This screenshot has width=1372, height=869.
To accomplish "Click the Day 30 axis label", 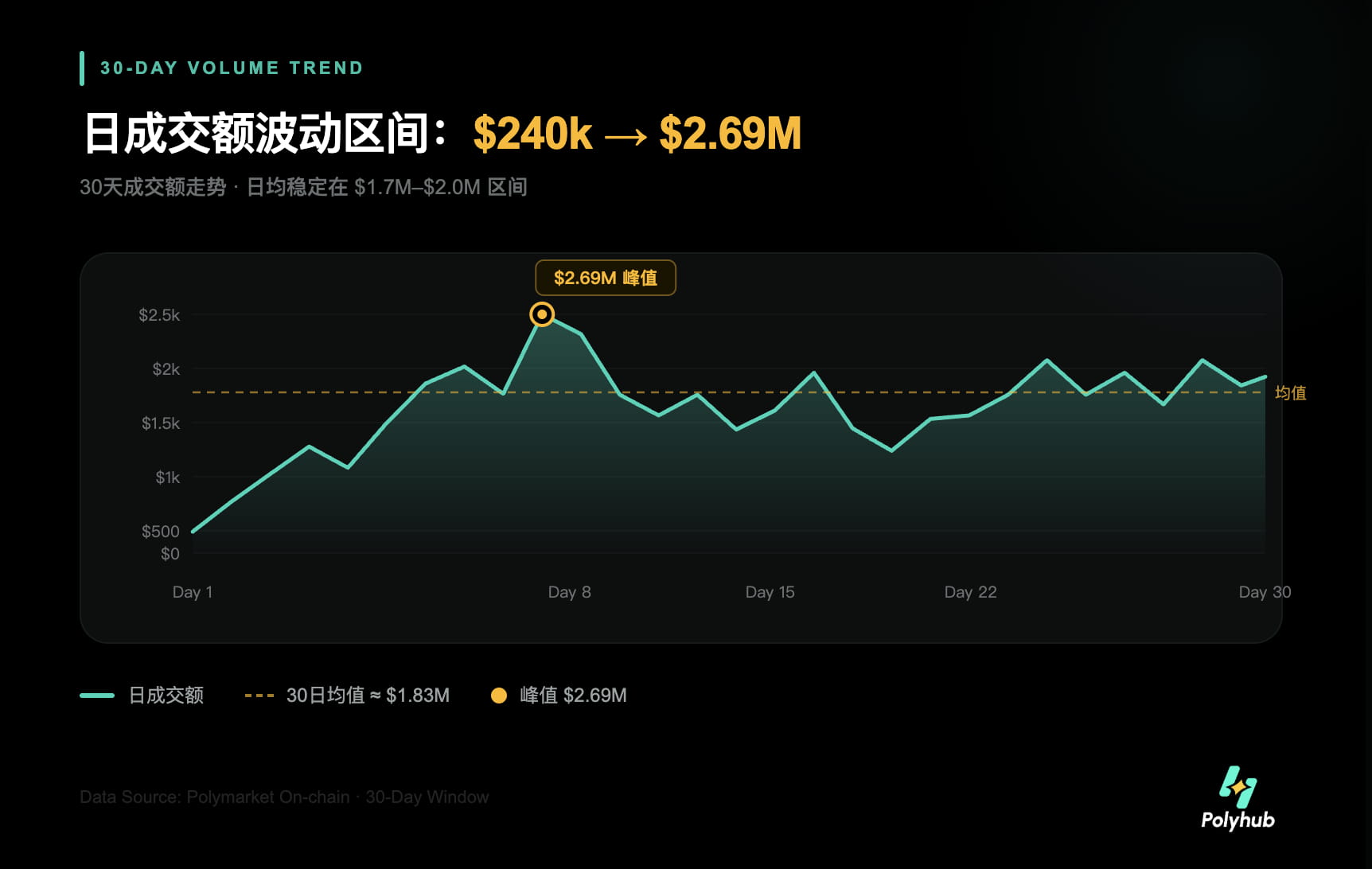I will 1265,592.
